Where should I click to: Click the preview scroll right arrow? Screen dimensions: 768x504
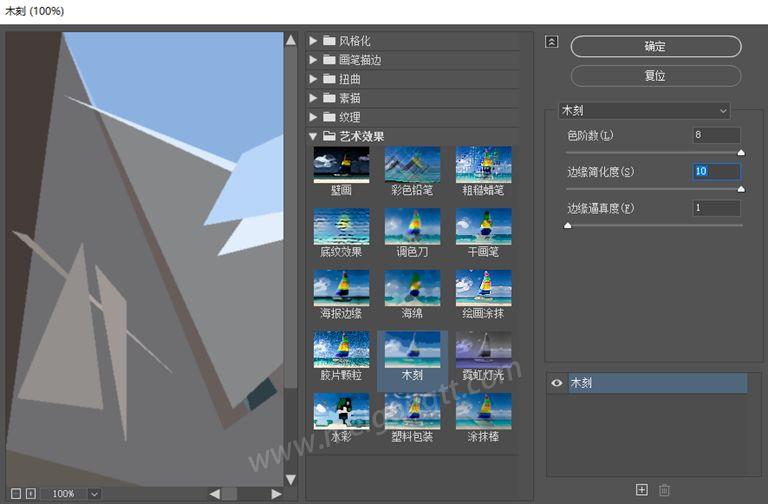pyautogui.click(x=276, y=494)
